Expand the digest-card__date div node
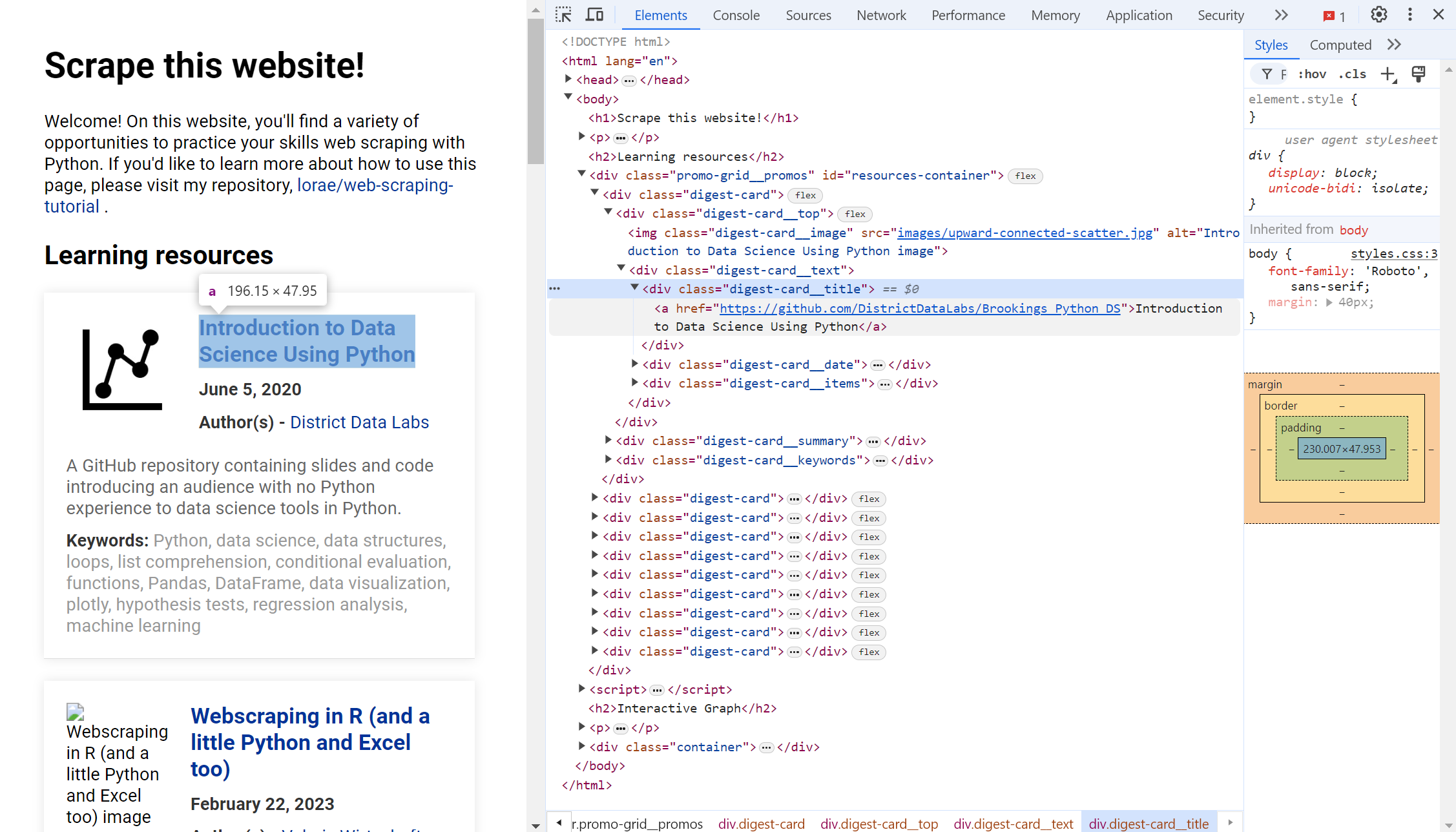 click(x=634, y=364)
